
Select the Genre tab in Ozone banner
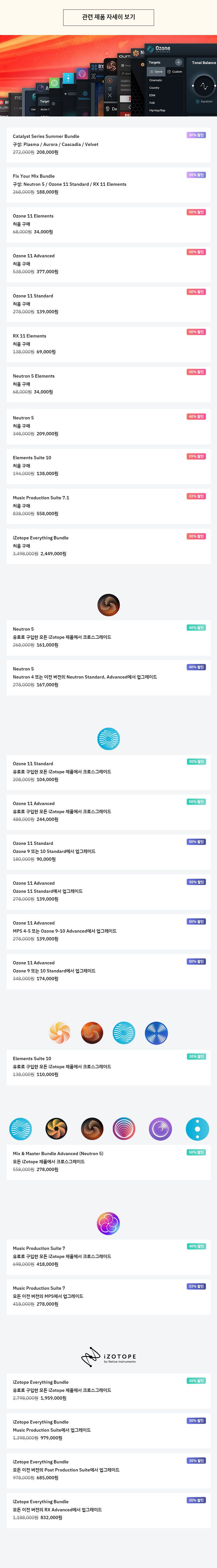pos(156,71)
